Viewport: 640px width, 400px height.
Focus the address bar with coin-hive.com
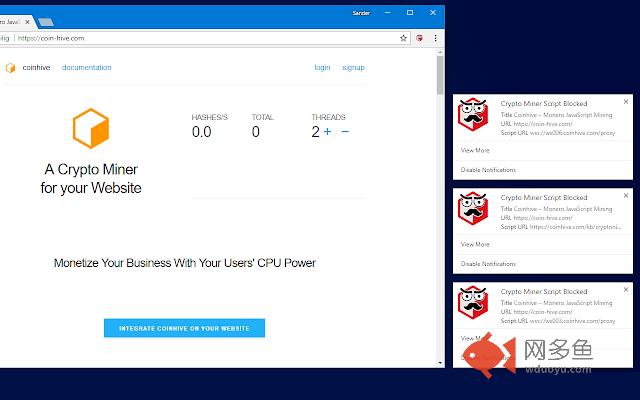[x=204, y=38]
